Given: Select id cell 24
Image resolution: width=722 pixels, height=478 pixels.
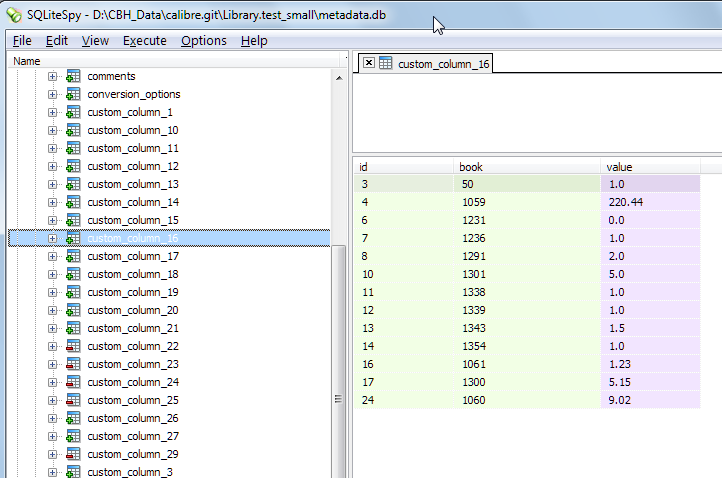Looking at the screenshot, I should pyautogui.click(x=404, y=400).
